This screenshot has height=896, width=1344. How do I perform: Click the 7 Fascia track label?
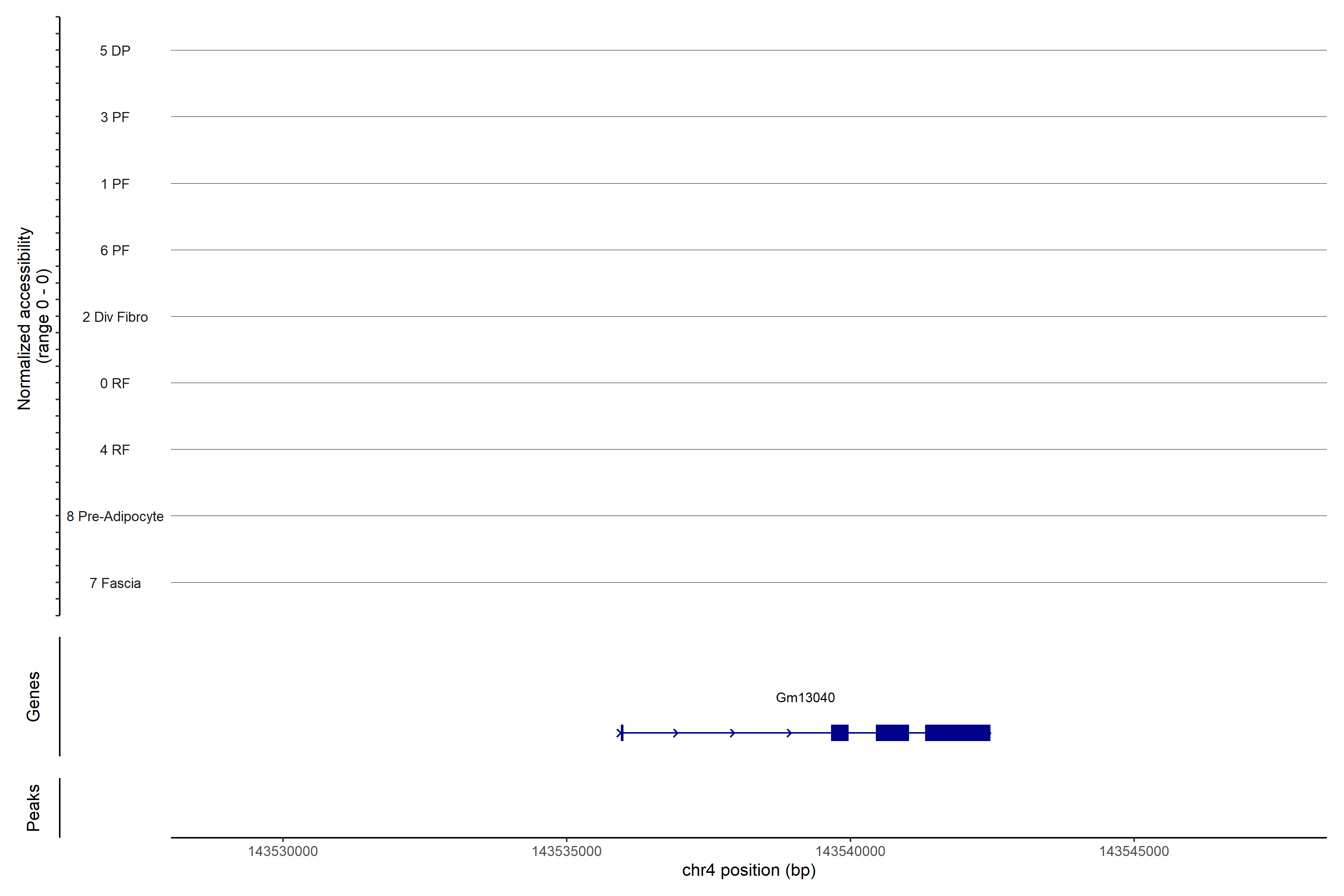pos(115,583)
